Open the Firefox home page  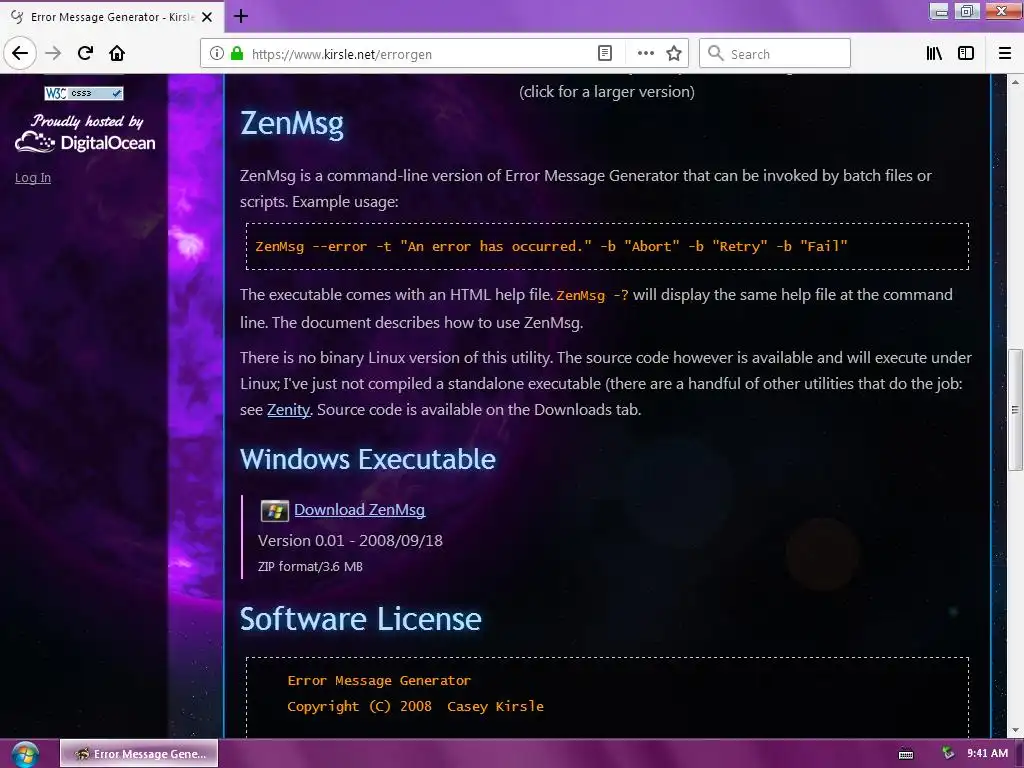coord(117,53)
